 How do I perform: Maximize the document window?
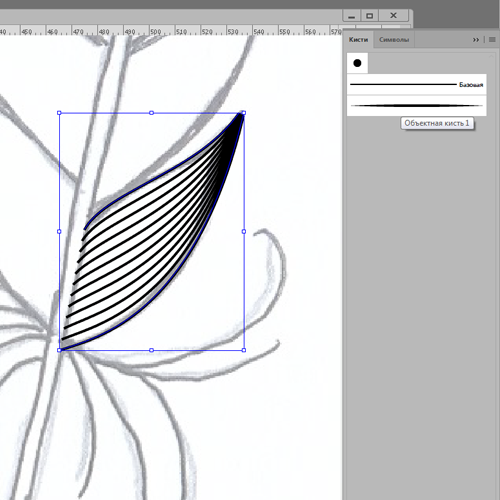[x=370, y=16]
